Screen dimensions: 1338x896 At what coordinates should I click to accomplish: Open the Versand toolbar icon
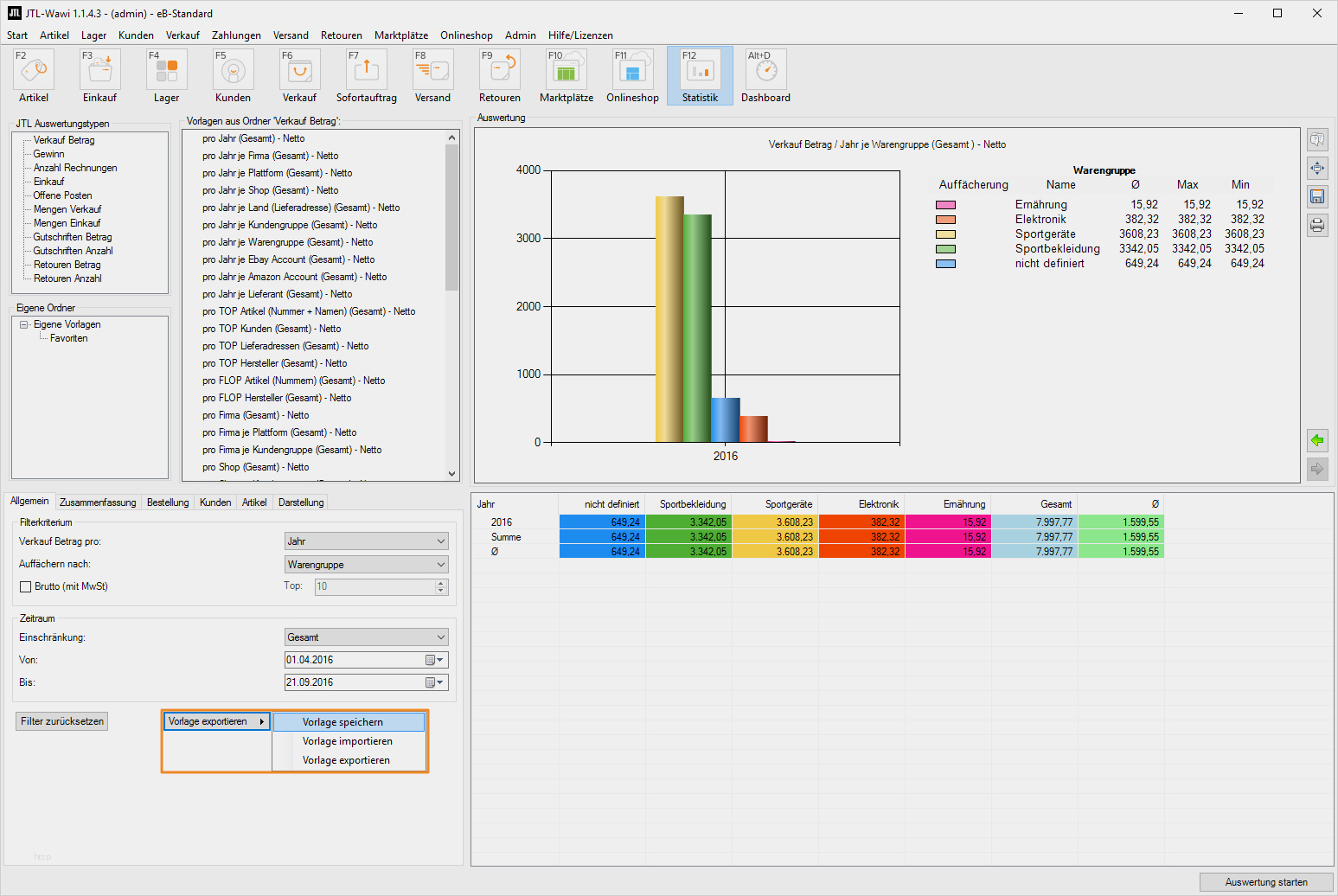(433, 69)
